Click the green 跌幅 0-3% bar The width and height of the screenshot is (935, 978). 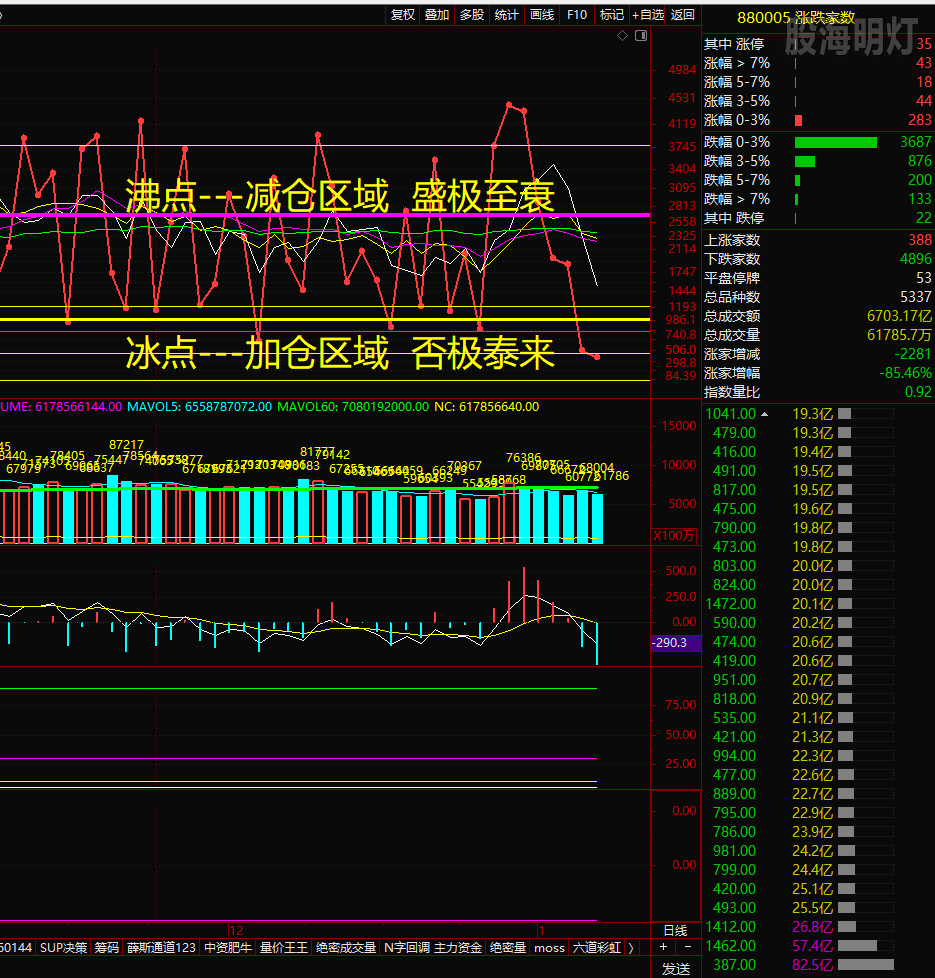coord(836,143)
